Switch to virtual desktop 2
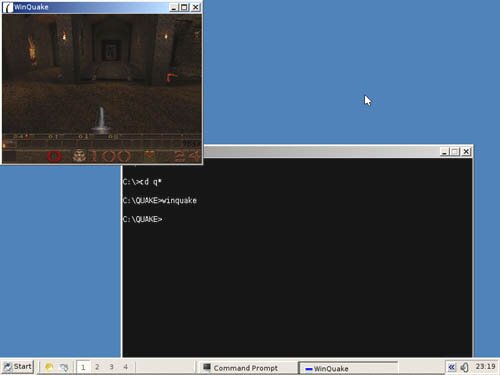The width and height of the screenshot is (500, 375). tap(97, 367)
